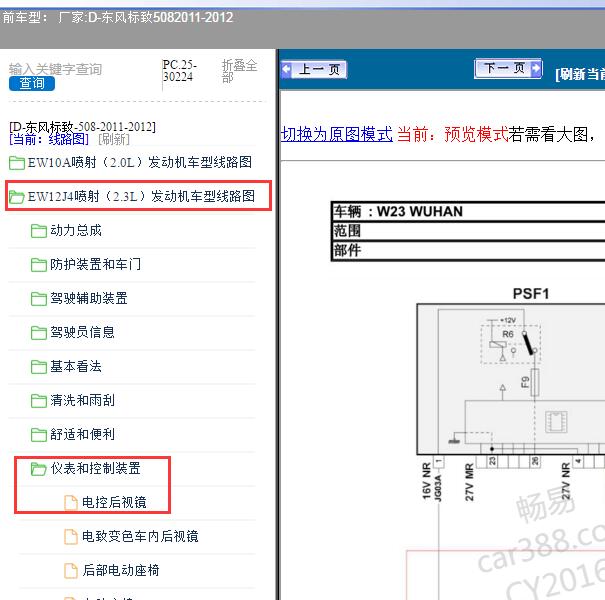
Task: Click 折叠全部 to collapse all
Action: pyautogui.click(x=239, y=71)
